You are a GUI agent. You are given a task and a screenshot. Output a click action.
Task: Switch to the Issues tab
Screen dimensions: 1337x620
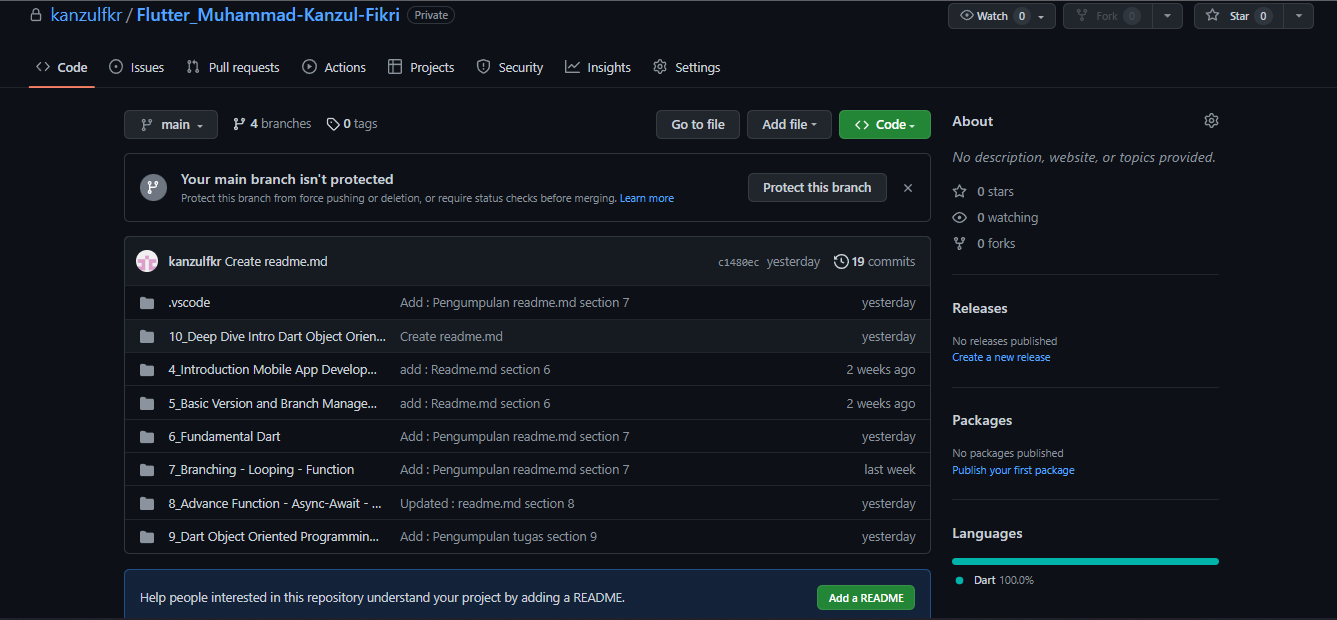136,67
